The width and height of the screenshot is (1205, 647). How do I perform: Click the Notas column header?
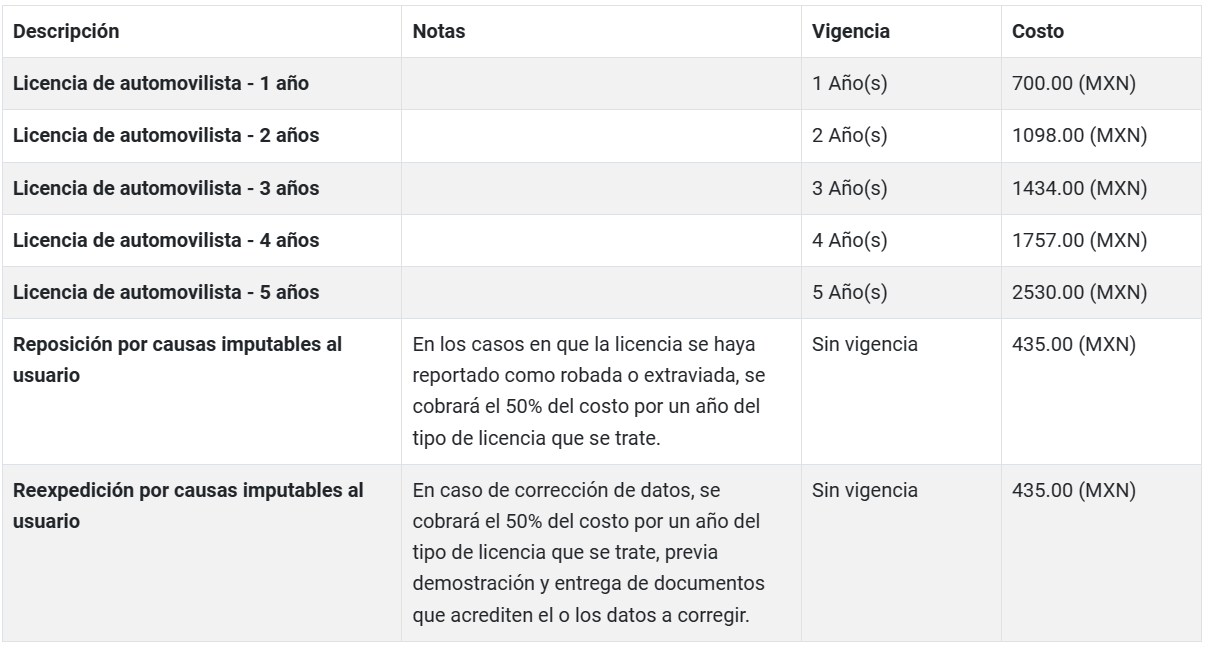(x=438, y=31)
